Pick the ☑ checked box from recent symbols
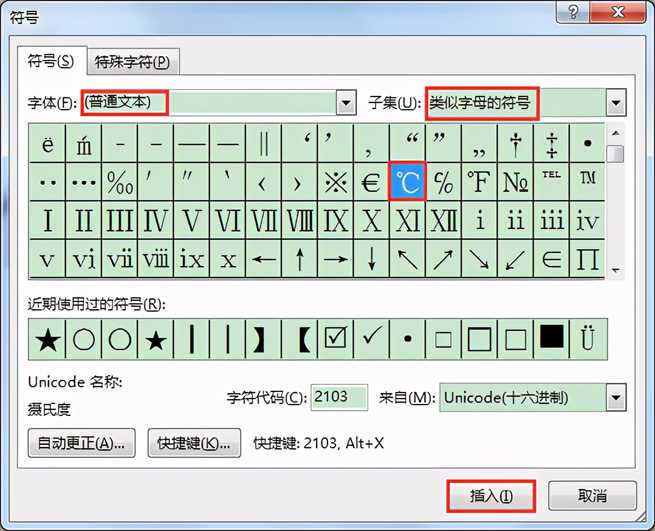 point(335,340)
